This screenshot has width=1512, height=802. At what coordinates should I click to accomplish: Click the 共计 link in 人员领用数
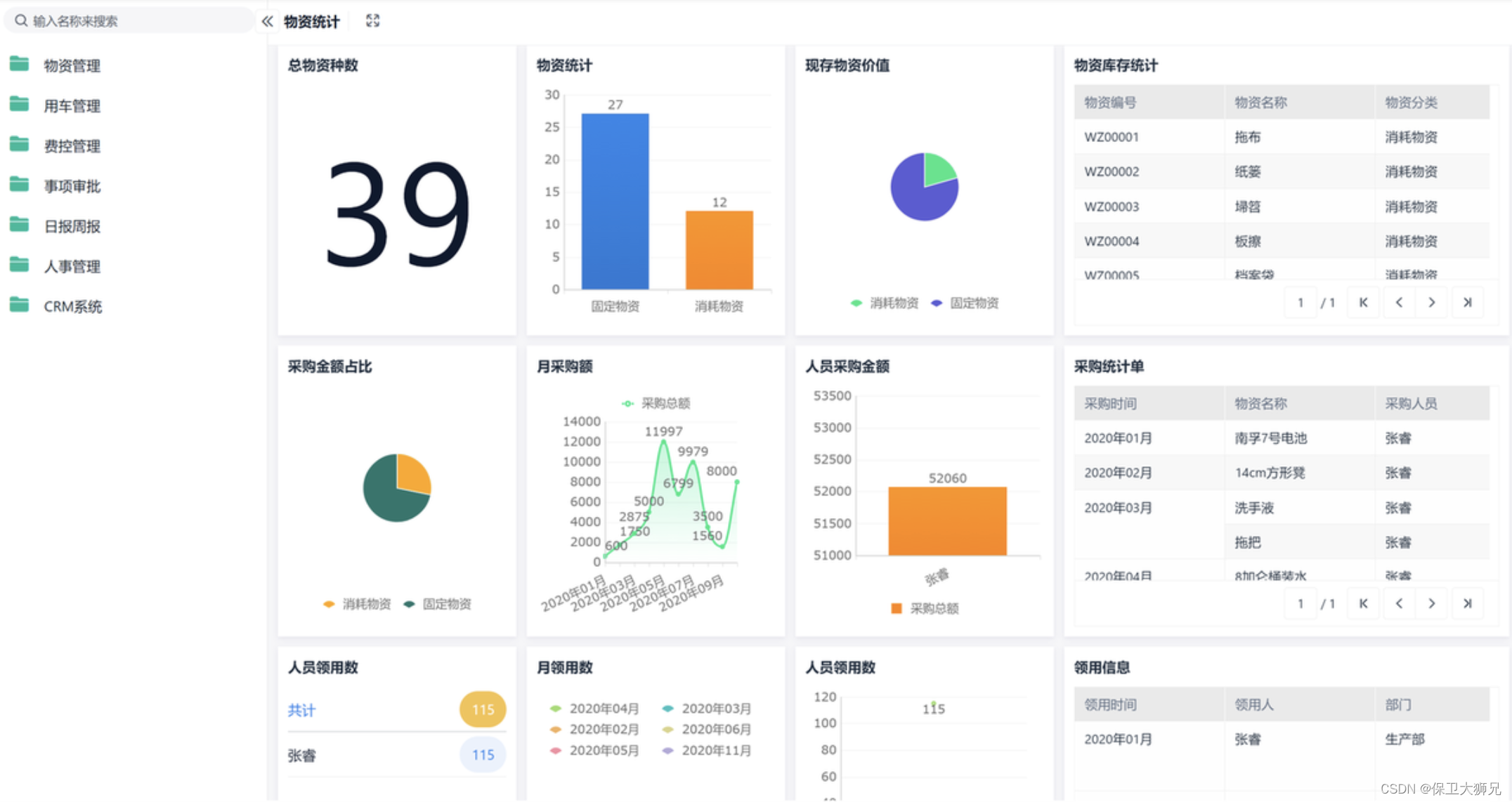pos(301,710)
